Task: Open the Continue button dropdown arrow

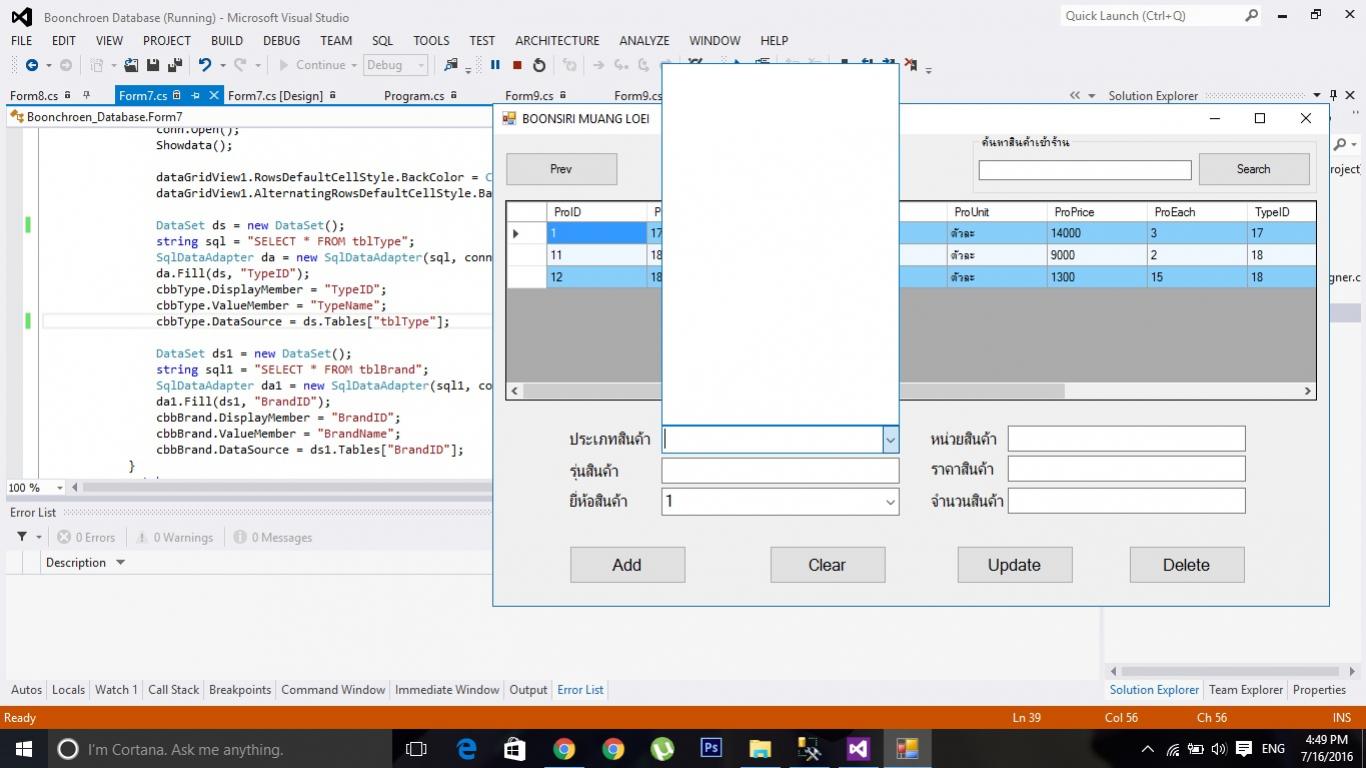Action: (x=353, y=65)
